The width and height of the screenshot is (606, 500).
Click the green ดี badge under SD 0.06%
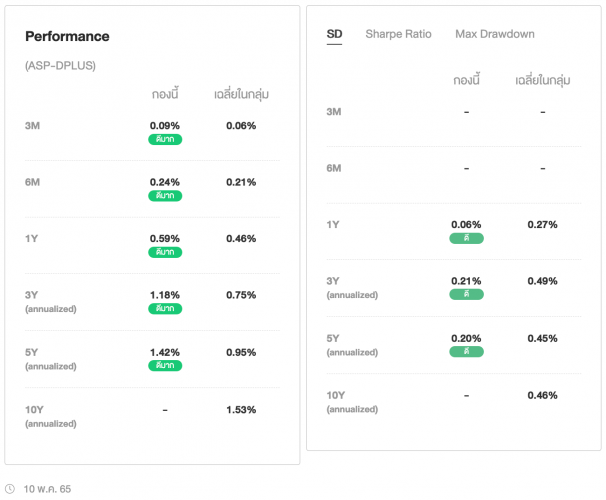466,238
